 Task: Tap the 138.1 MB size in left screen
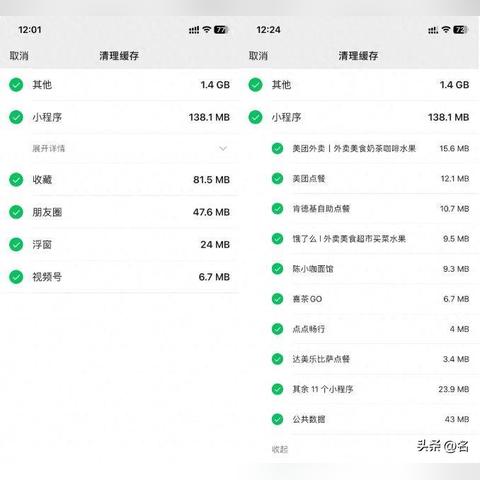209,117
